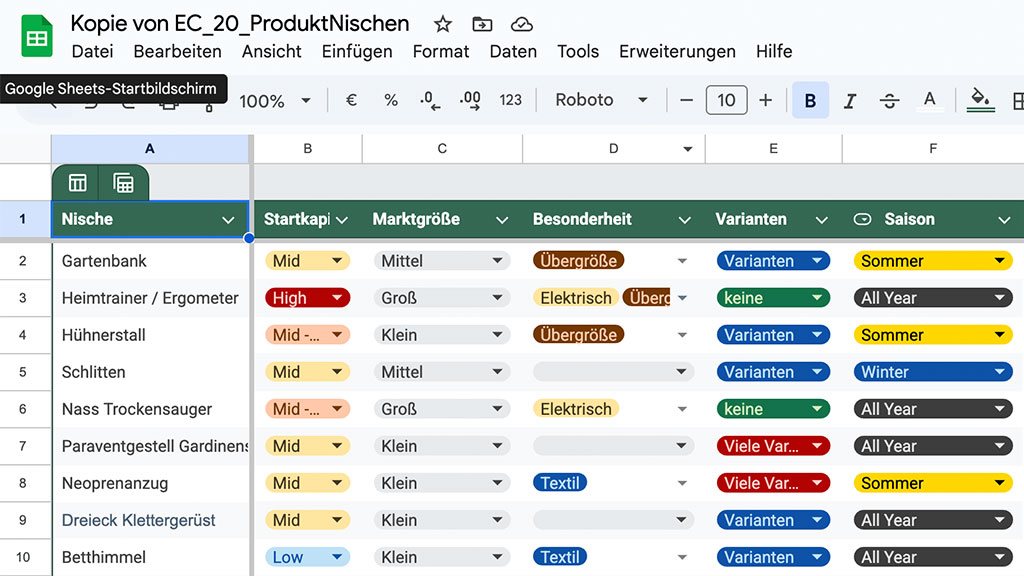Open the High dropdown chip for Heimtrainer

click(x=308, y=298)
